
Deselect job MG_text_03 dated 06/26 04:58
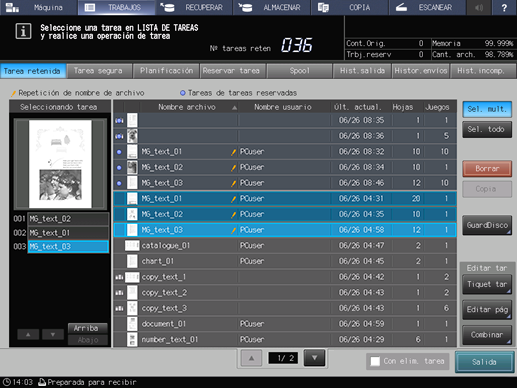point(285,230)
